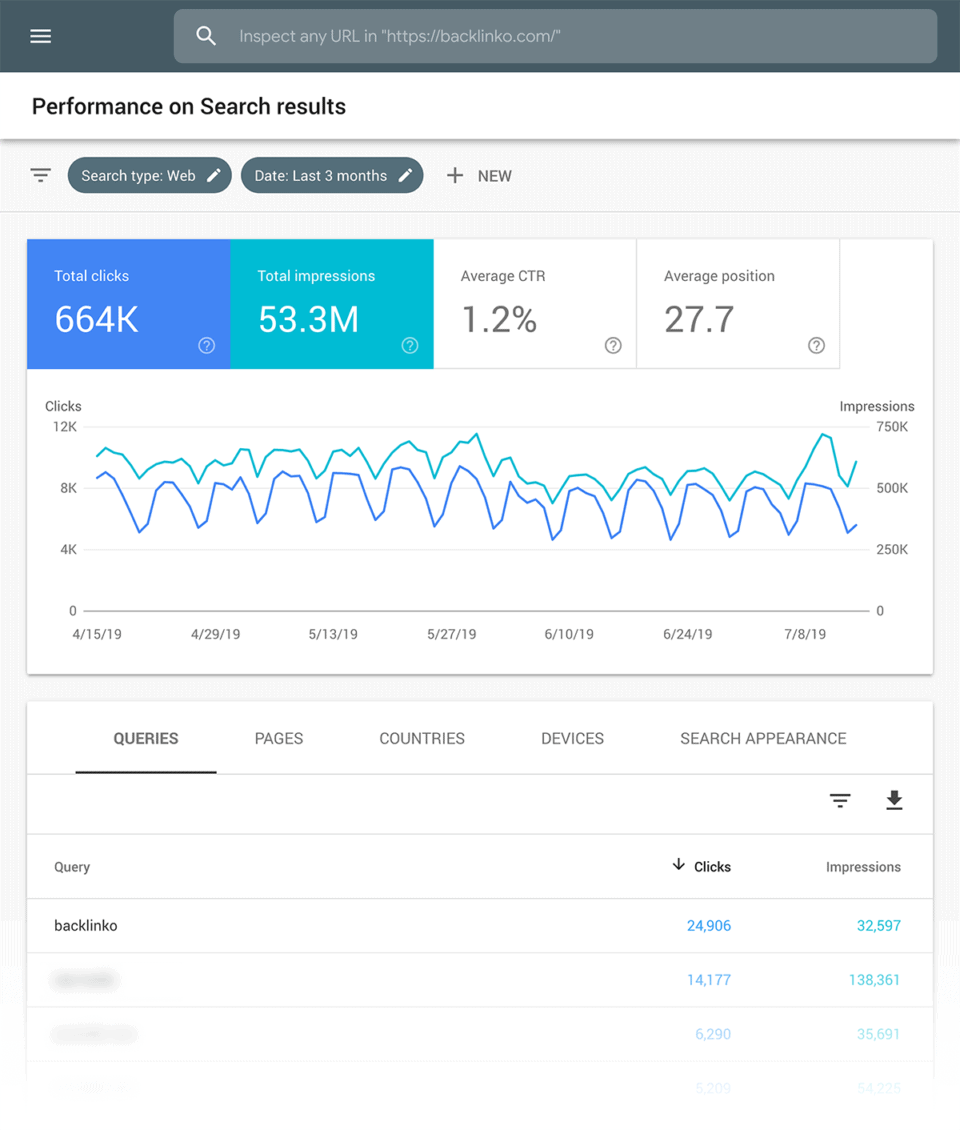Switch to the PAGES tab
This screenshot has height=1130, width=960.
[278, 738]
